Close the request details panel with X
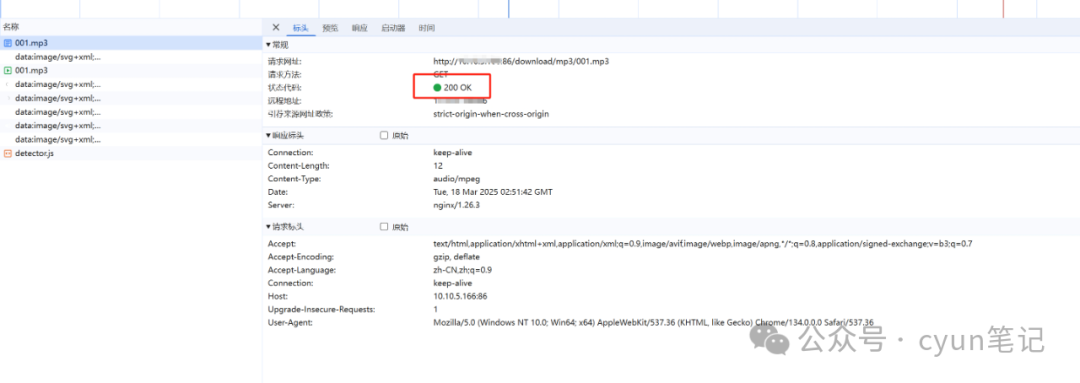This screenshot has width=1080, height=383. click(276, 28)
